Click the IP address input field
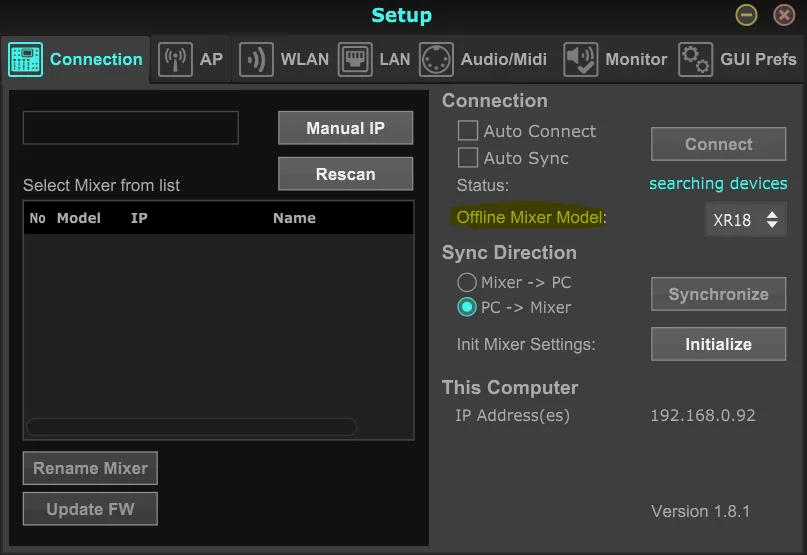 pyautogui.click(x=131, y=128)
